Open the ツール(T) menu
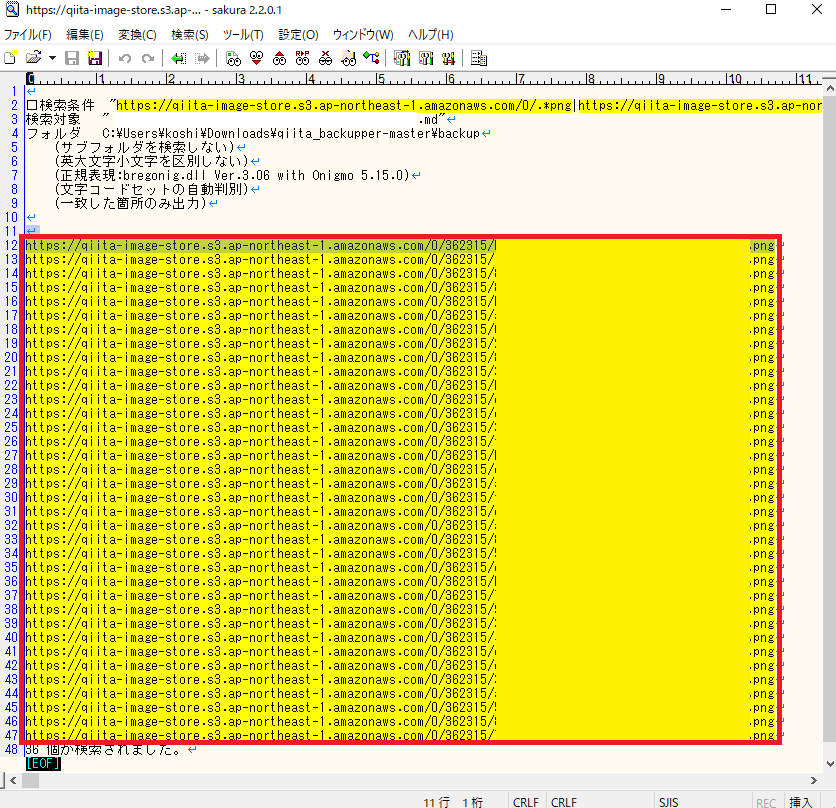 click(243, 35)
